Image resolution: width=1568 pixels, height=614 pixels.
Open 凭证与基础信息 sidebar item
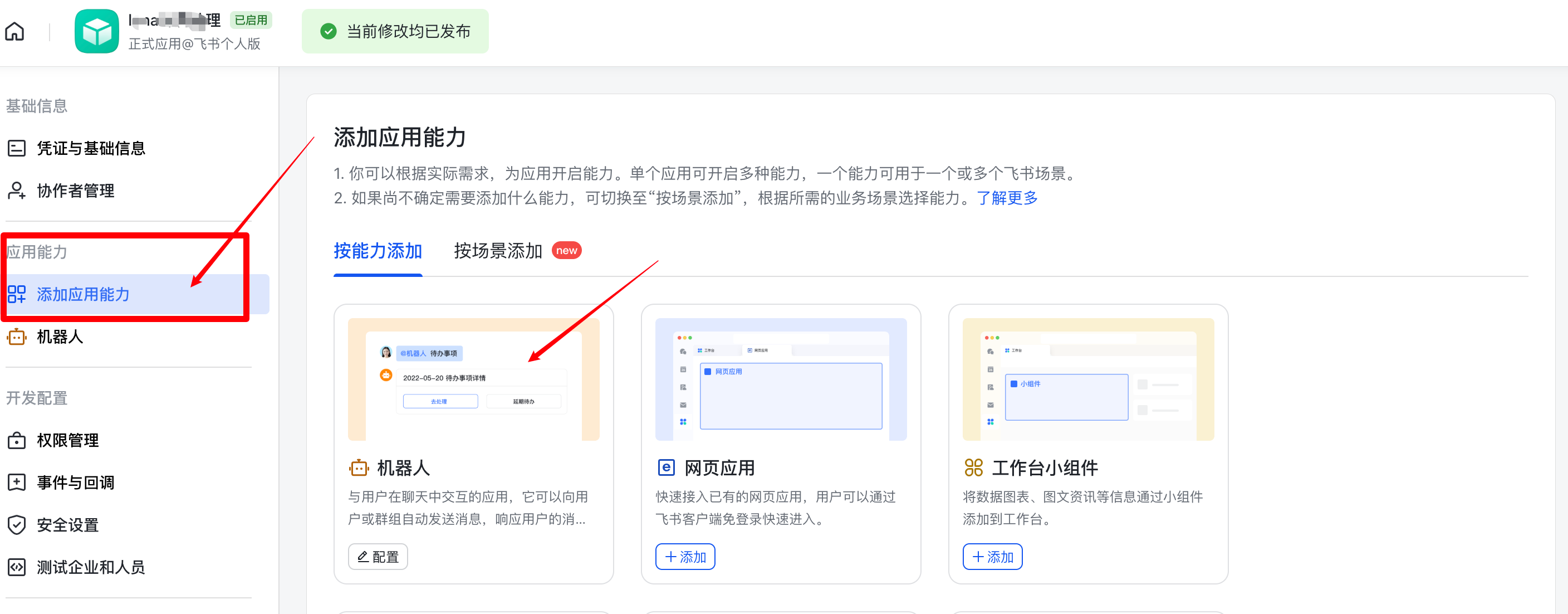click(x=90, y=148)
